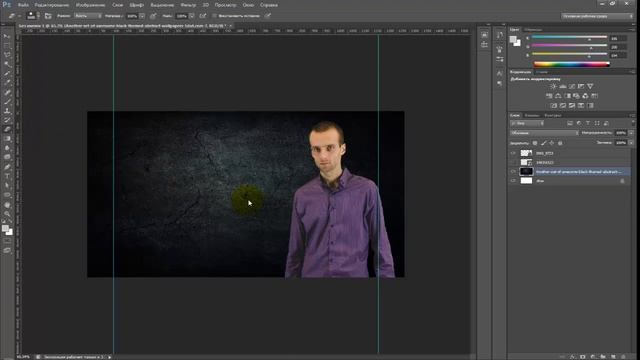Image resolution: width=640 pixels, height=360 pixels.
Task: Open the eraser opacity slider arrow
Action: 142,16
